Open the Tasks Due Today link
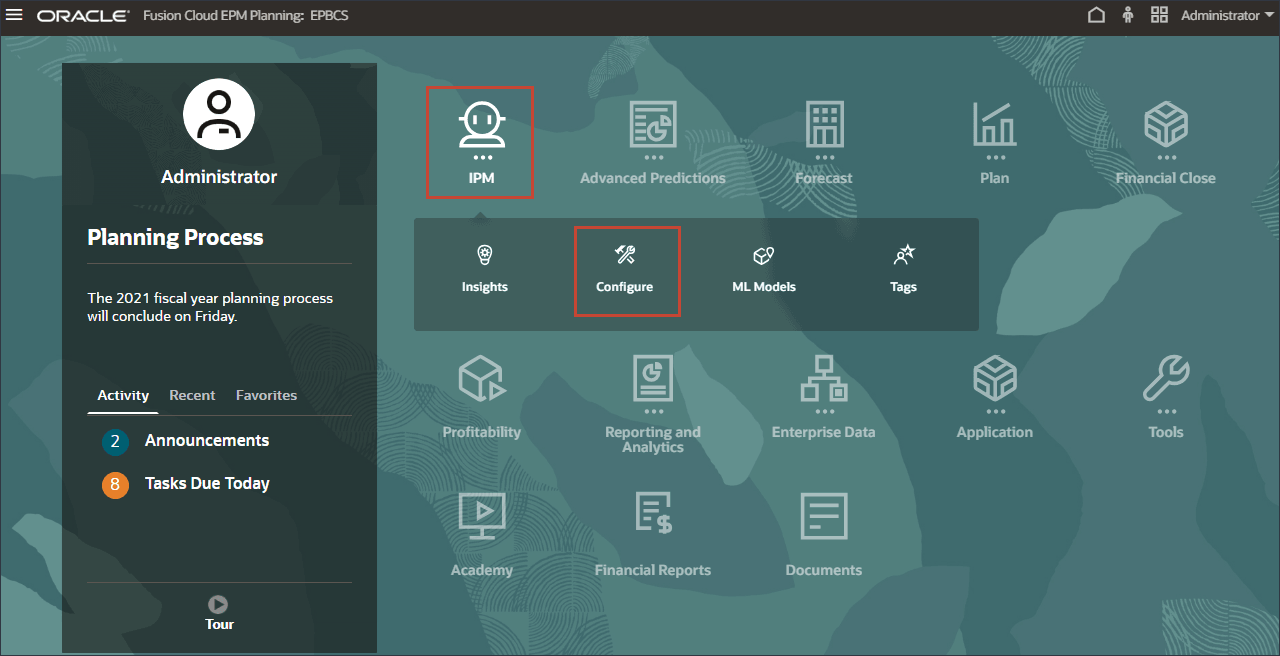The width and height of the screenshot is (1280, 656). pos(207,483)
